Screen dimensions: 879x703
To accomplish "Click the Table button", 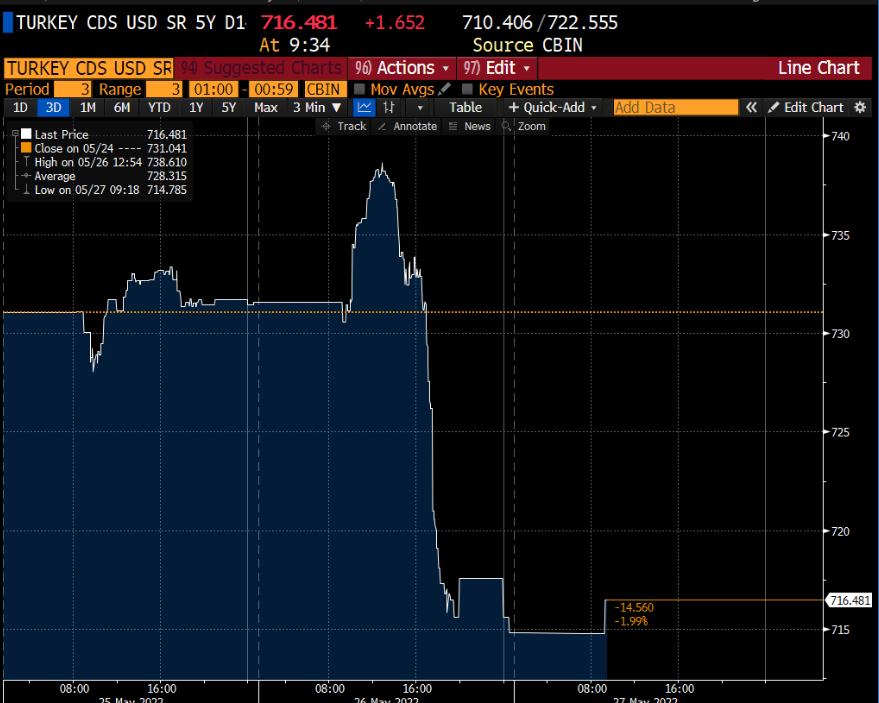I will (465, 107).
